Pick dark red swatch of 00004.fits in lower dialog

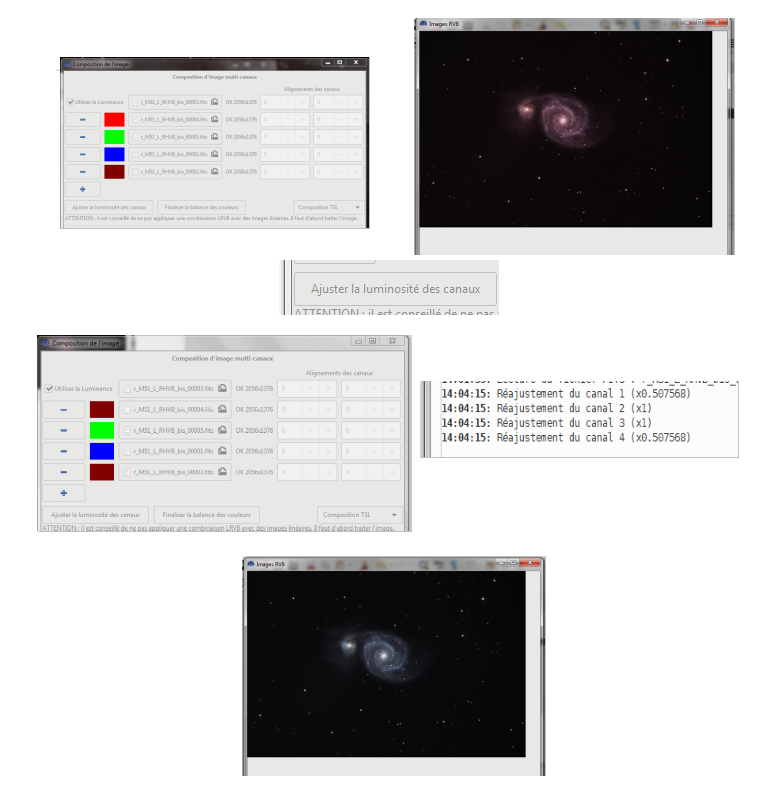coord(102,410)
